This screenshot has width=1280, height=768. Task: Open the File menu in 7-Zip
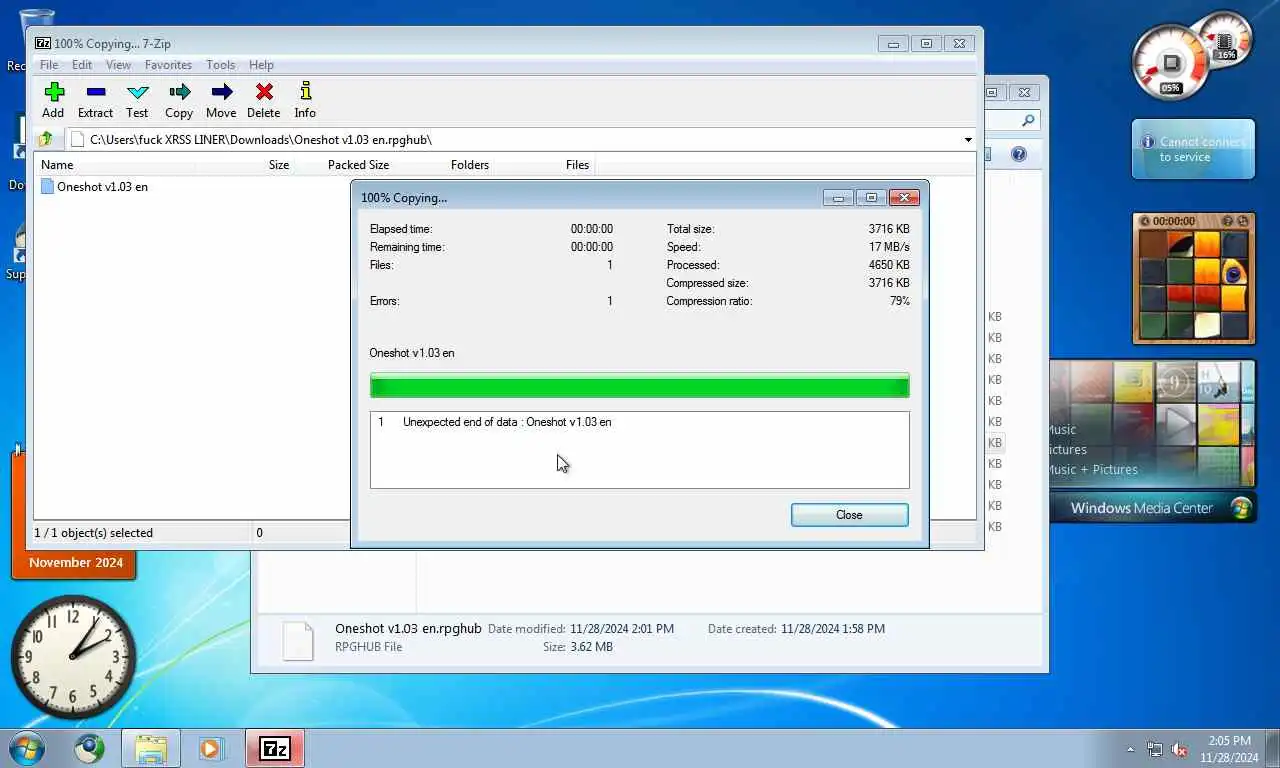click(48, 65)
